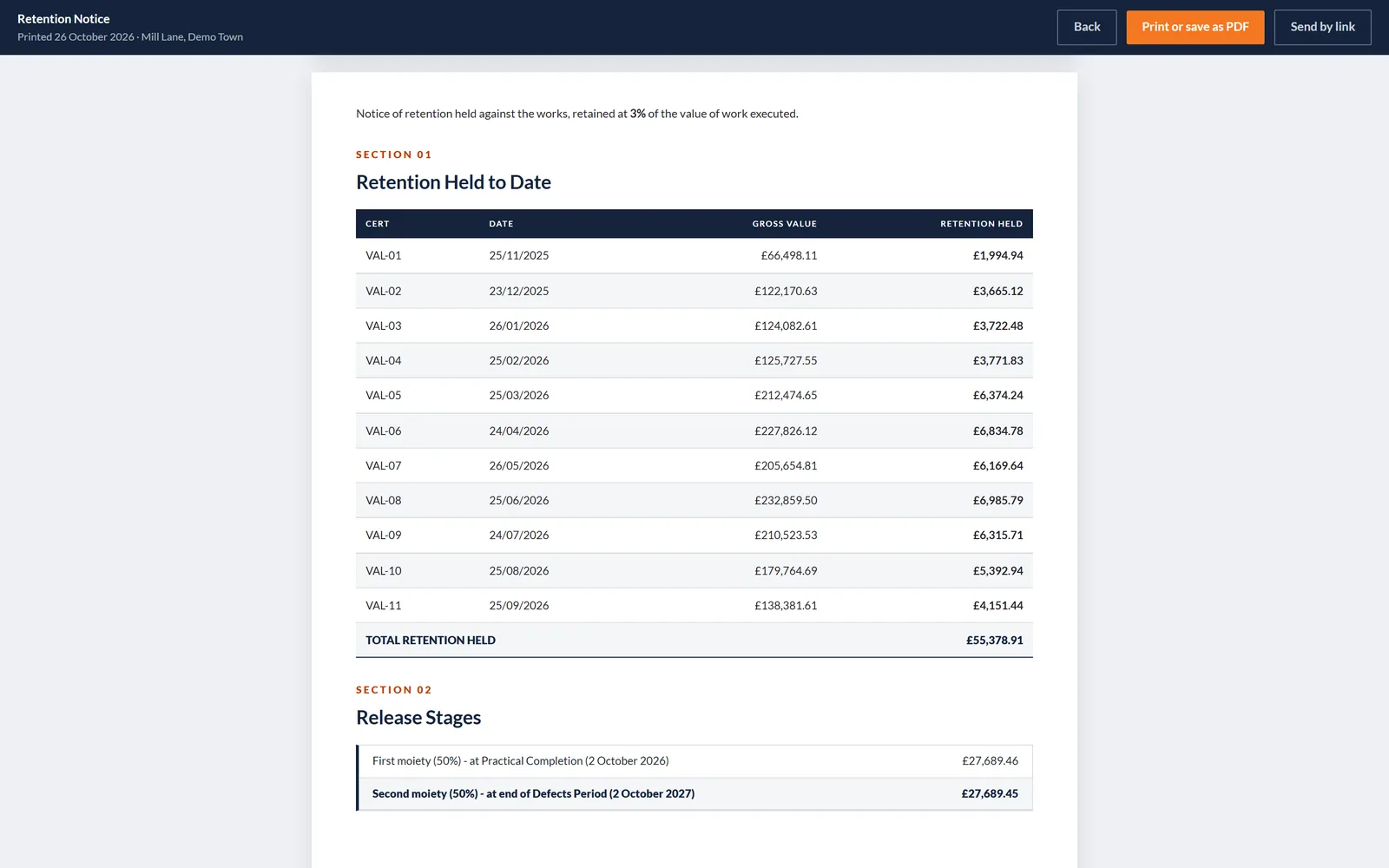Select the date 24/04/2026
The image size is (1389, 868).
coord(519,431)
